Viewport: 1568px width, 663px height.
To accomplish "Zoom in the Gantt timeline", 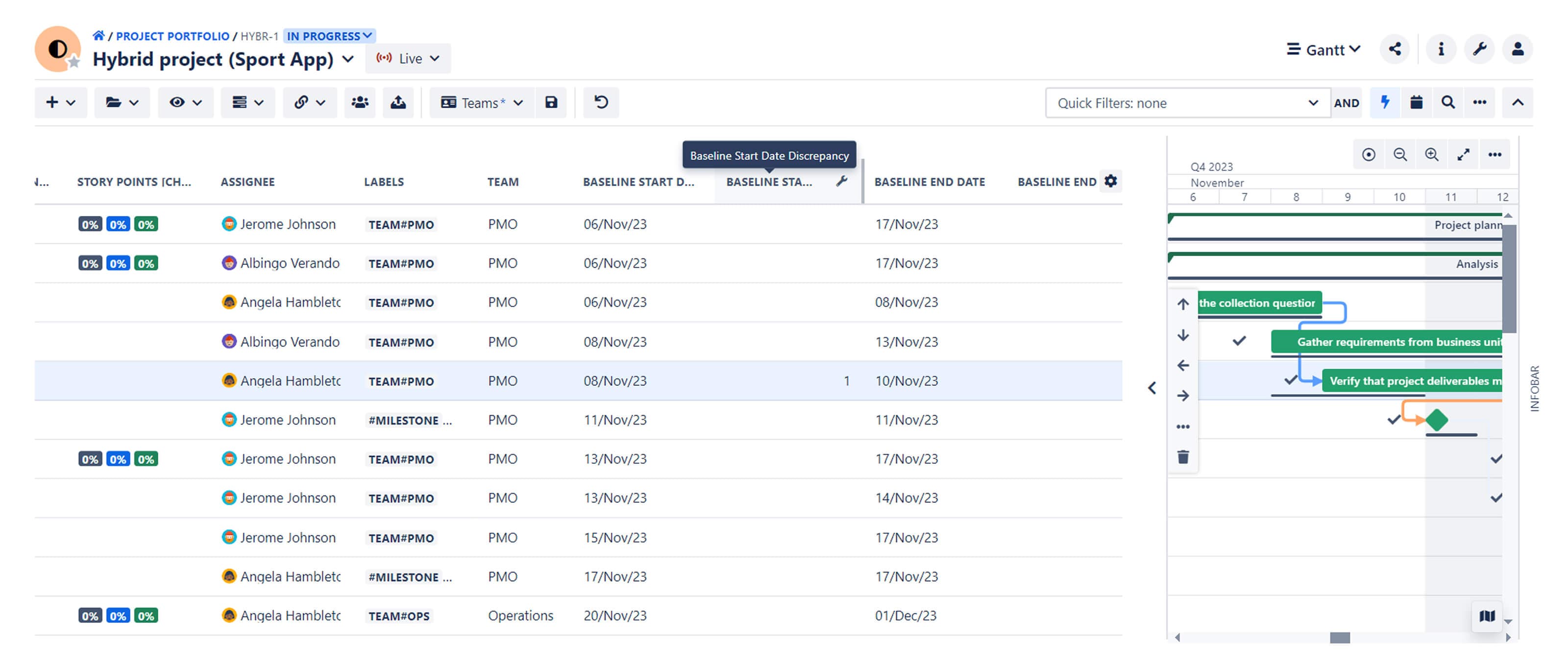I will [1432, 155].
